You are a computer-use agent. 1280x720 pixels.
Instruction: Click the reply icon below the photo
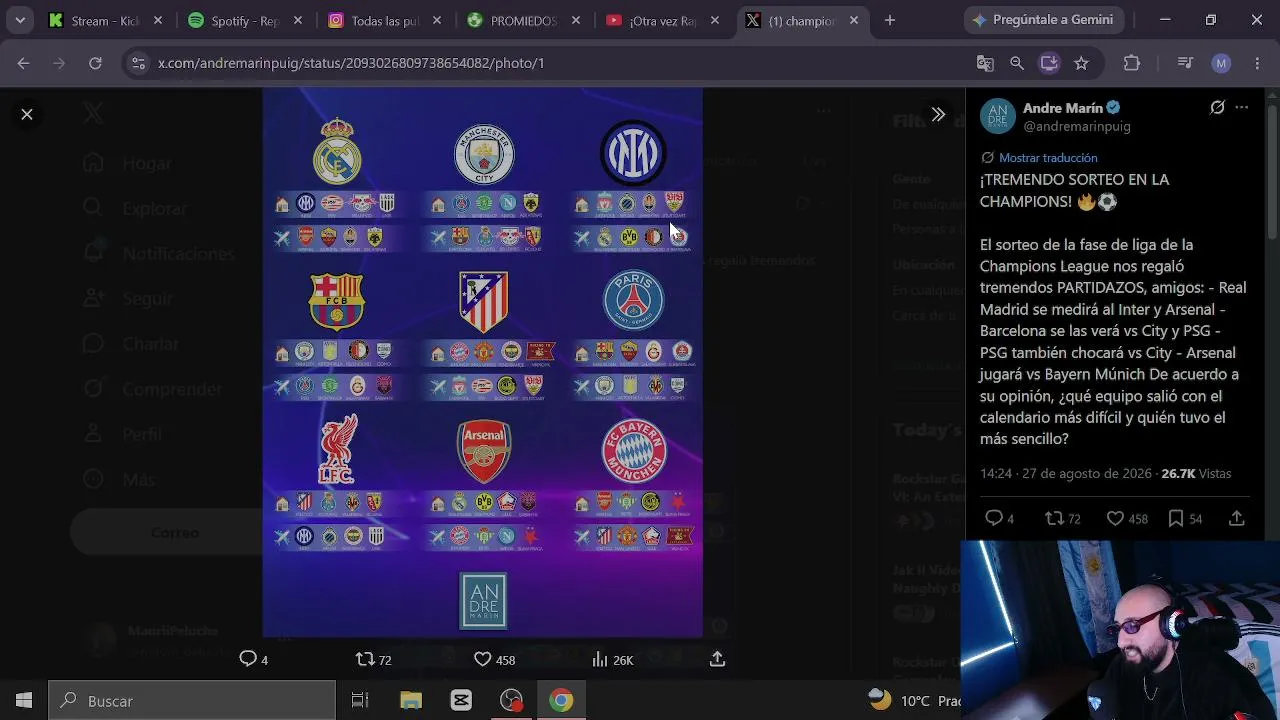pyautogui.click(x=247, y=659)
